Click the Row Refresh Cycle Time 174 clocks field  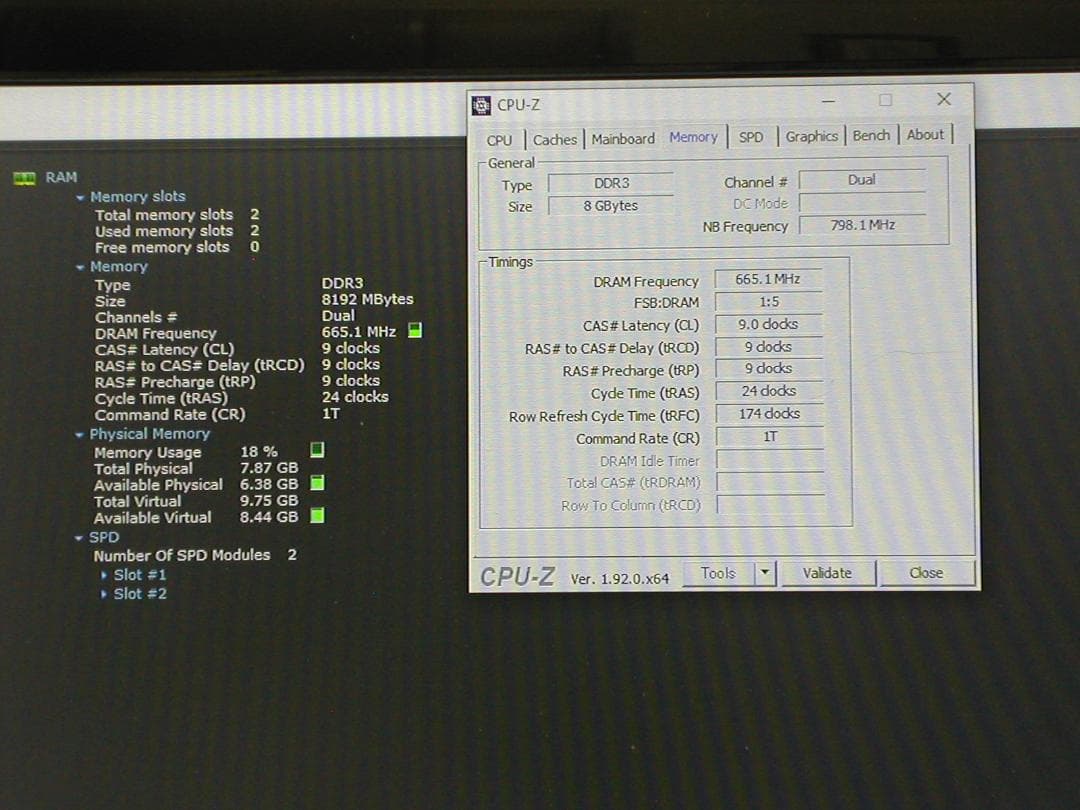tap(769, 414)
